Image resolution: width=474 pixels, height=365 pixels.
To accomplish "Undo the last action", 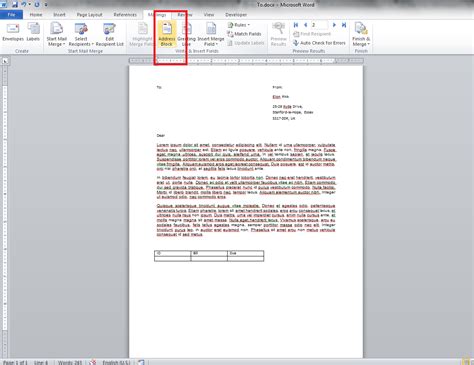I will (24, 5).
